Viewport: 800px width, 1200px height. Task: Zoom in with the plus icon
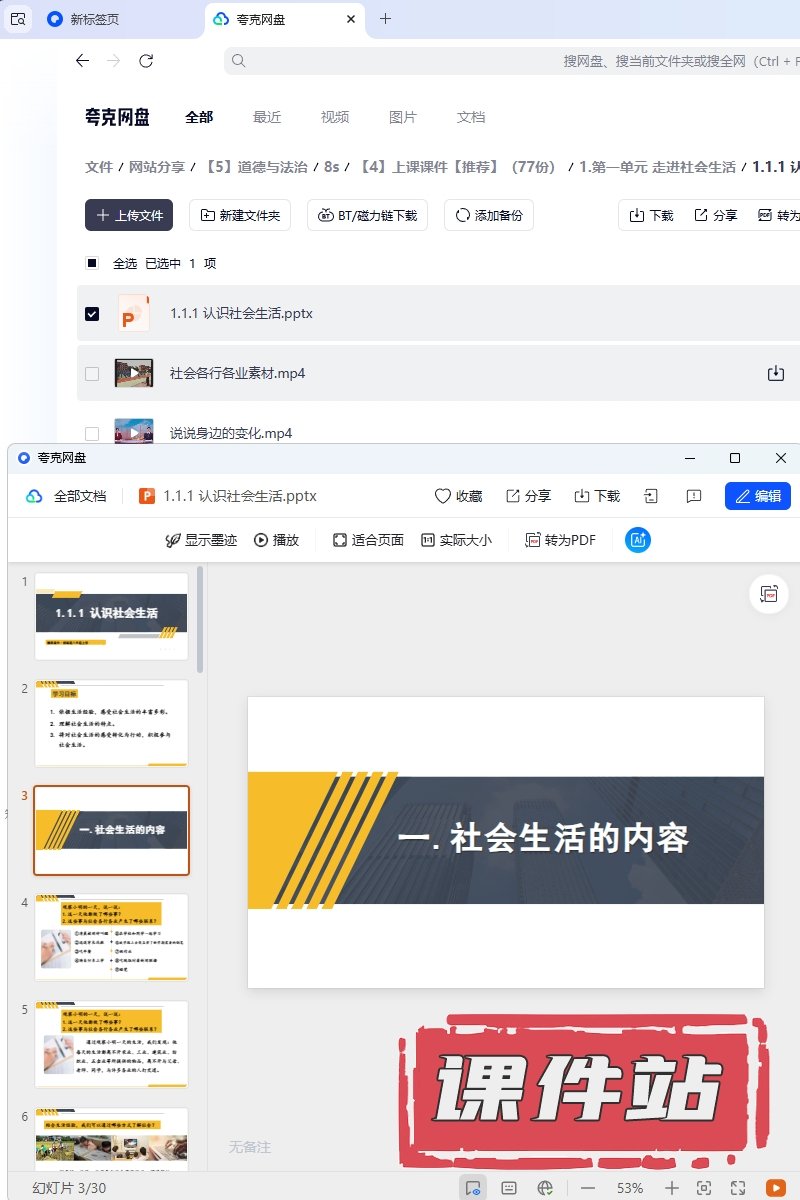click(672, 1188)
